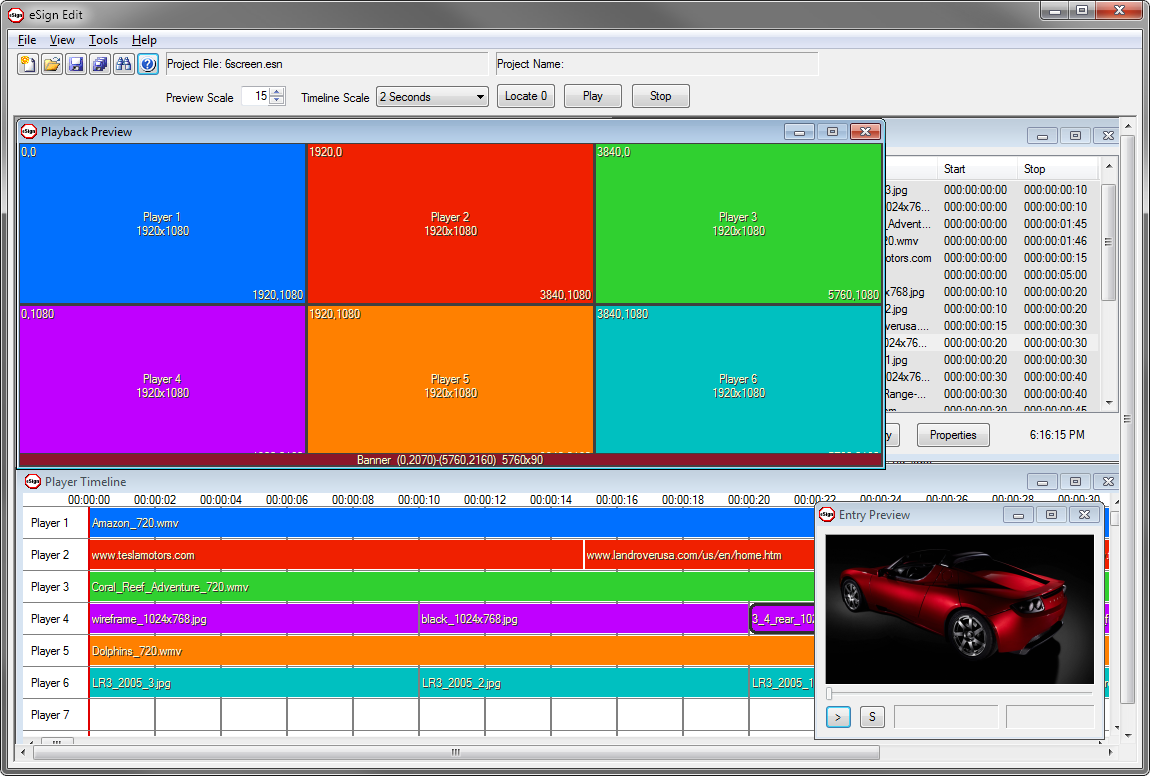The image size is (1150, 776).
Task: Click the Save floppy disk icon
Action: 76,65
